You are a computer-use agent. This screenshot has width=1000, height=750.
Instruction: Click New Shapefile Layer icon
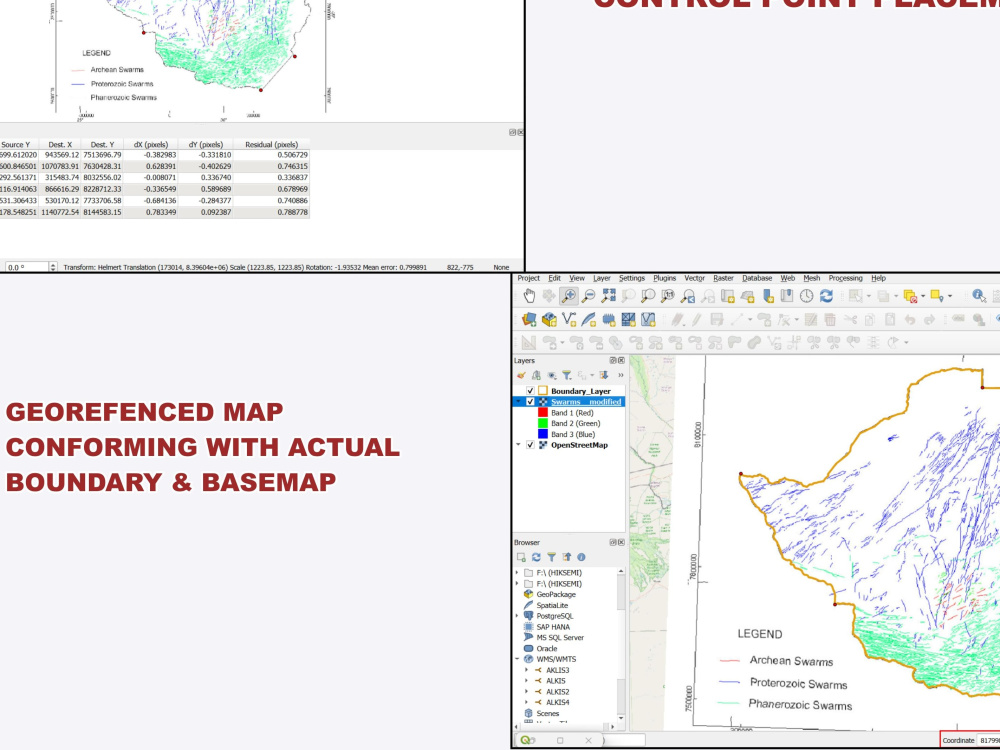pos(569,320)
